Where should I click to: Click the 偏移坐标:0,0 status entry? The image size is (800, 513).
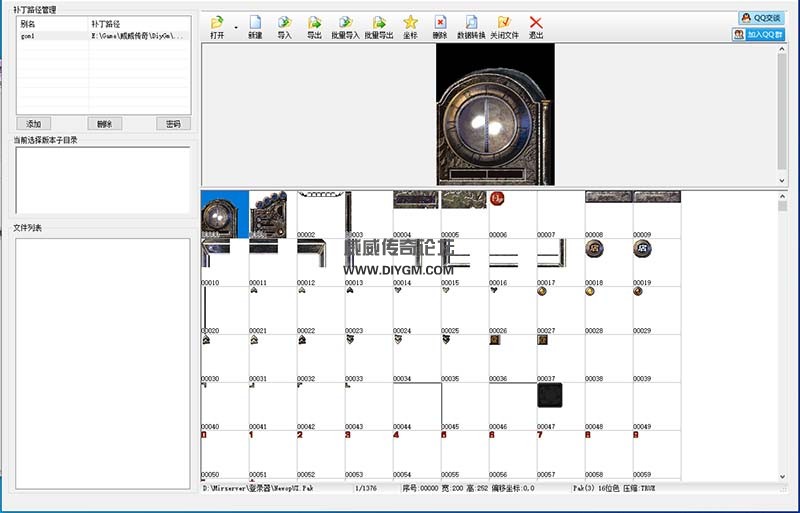(513, 488)
